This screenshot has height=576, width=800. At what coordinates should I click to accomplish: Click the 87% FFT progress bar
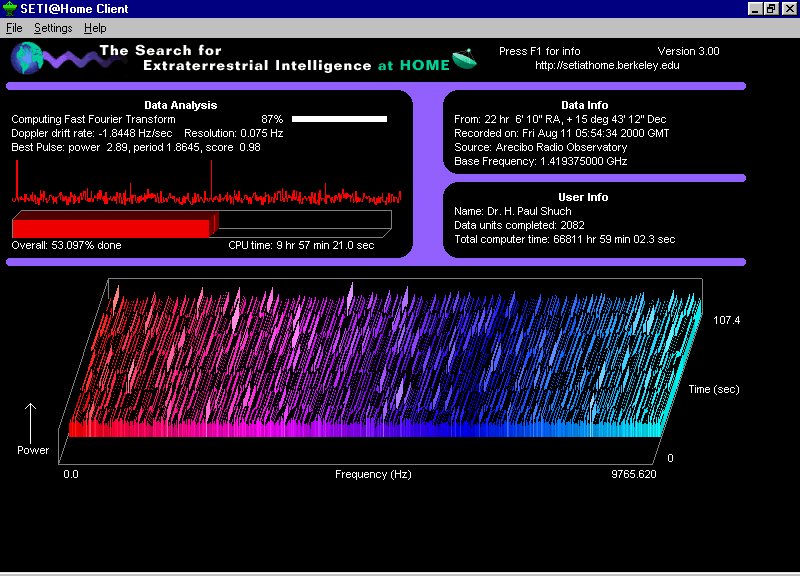[339, 119]
